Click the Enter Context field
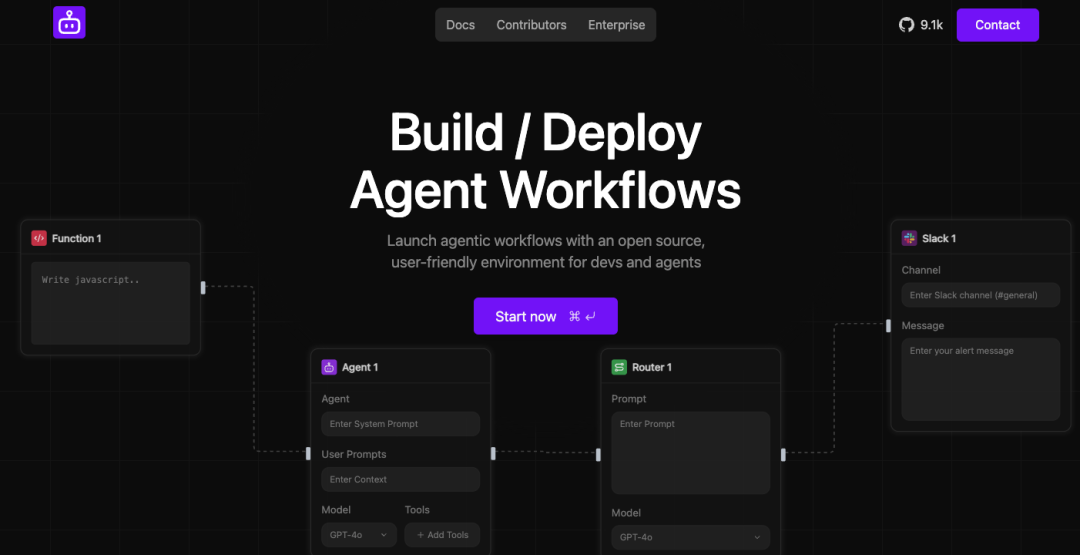This screenshot has height=555, width=1080. point(400,479)
